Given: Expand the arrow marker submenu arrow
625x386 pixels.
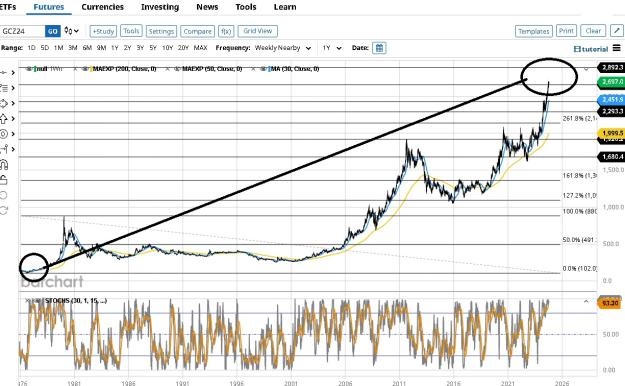Looking at the screenshot, I should [x=13, y=118].
